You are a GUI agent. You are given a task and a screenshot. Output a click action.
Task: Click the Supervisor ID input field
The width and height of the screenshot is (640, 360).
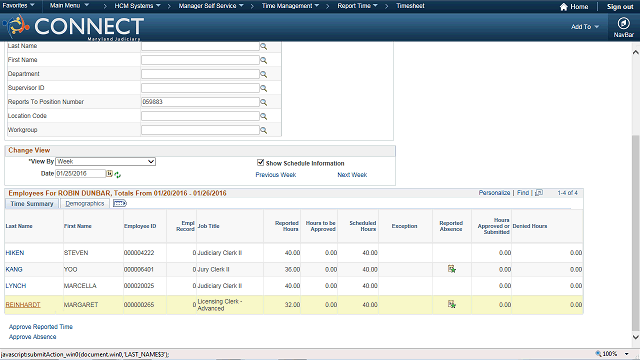tap(200, 88)
